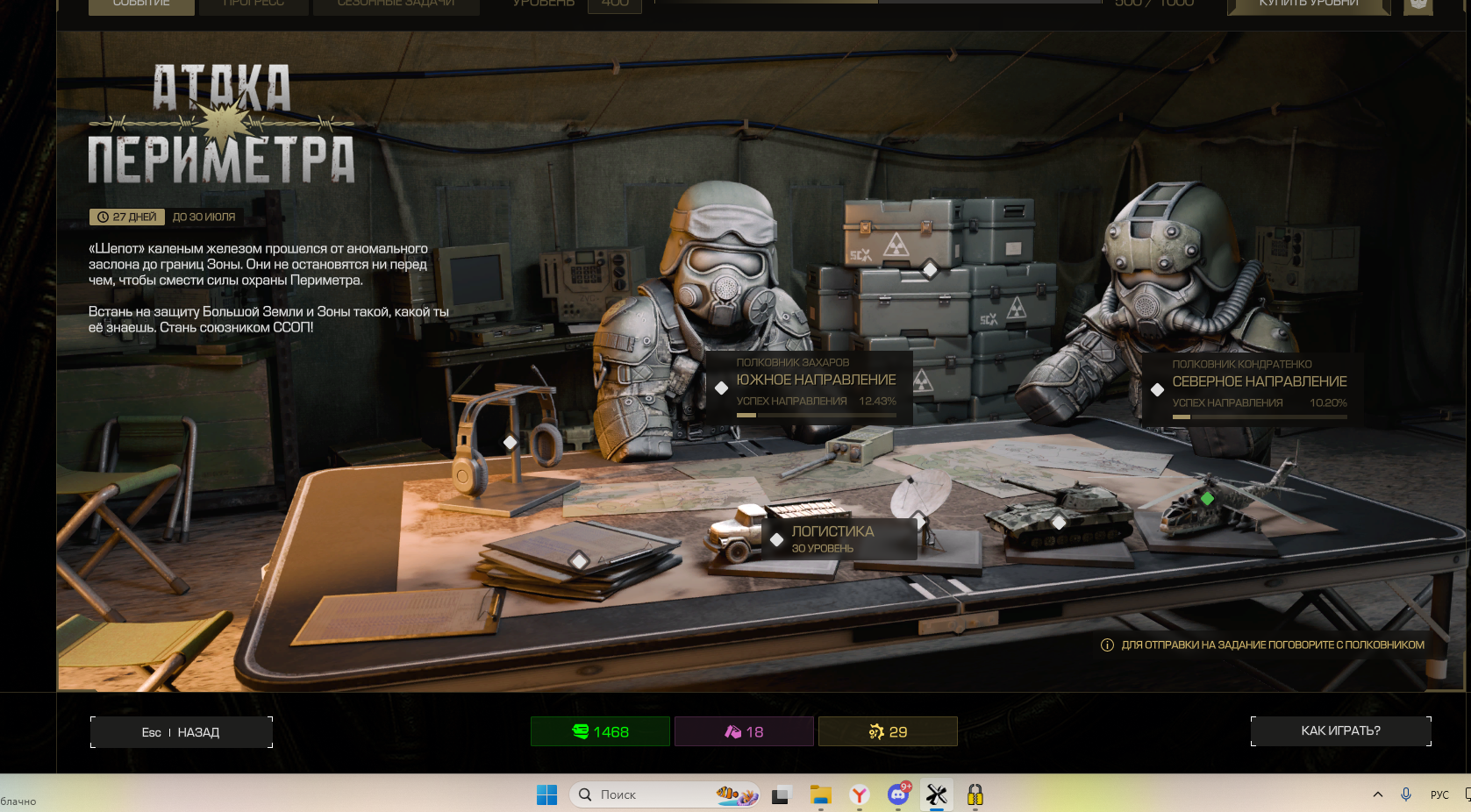Viewport: 1471px width, 812px height.
Task: Open the ЮЖНОЕ НАПРАВЛЕНИЕ panel
Action: tap(809, 388)
